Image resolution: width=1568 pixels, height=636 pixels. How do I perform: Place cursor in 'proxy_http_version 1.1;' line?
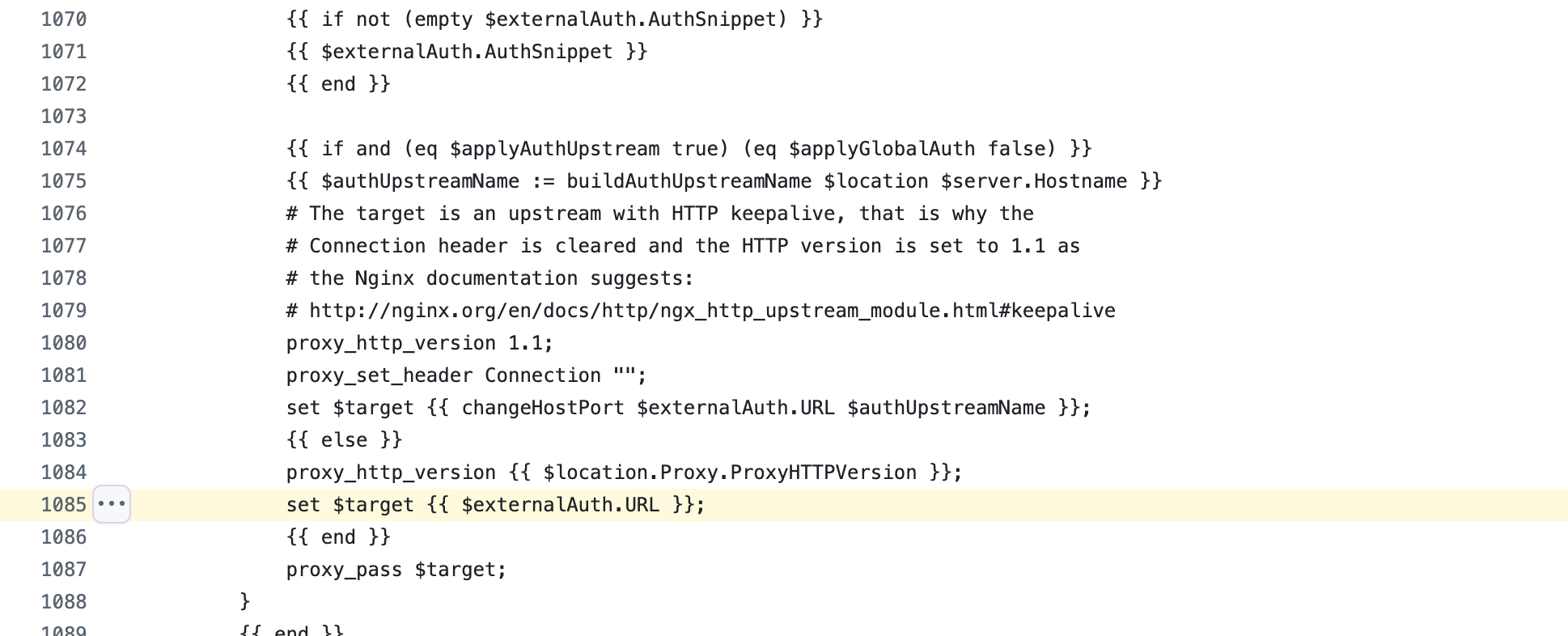pyautogui.click(x=419, y=343)
